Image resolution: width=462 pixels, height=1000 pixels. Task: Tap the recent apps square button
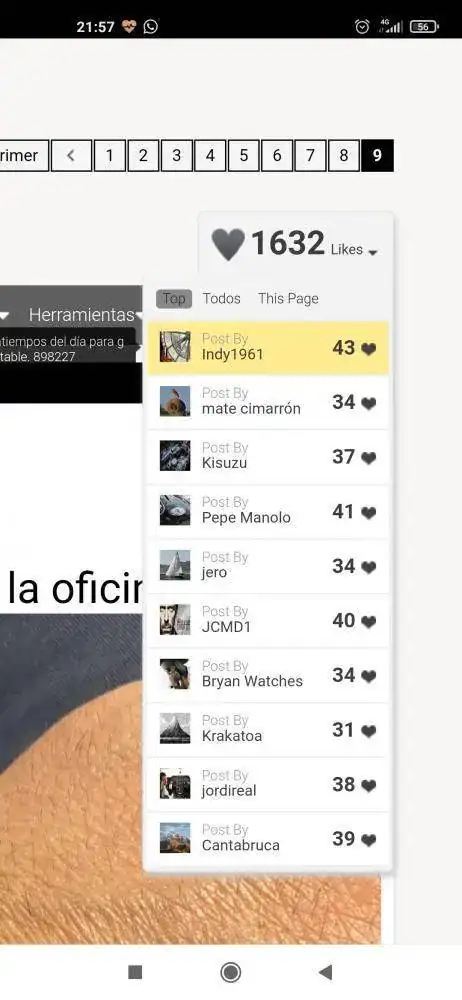pos(135,972)
